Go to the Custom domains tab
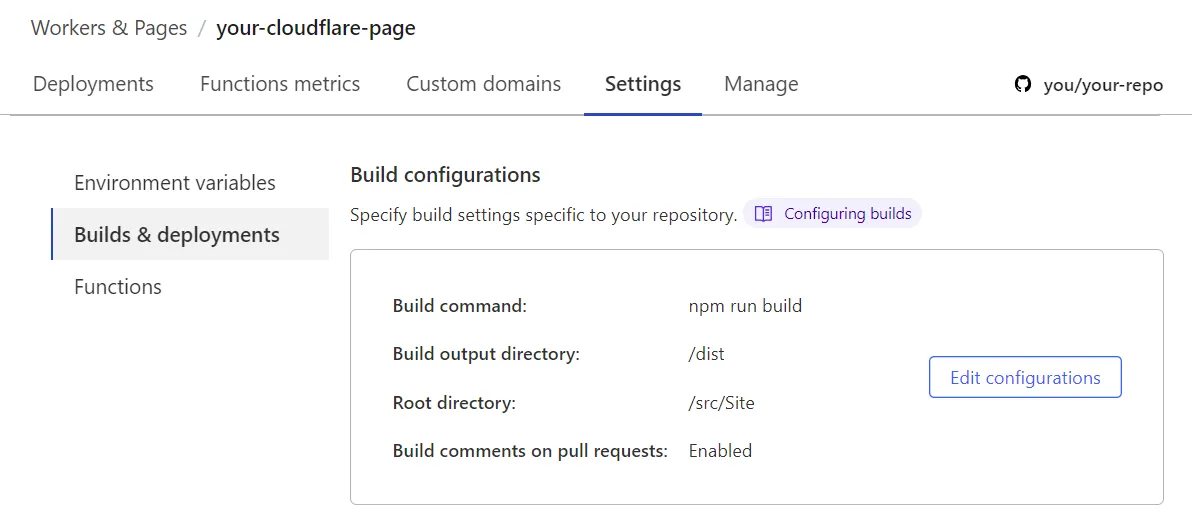1192x522 pixels. (x=483, y=84)
